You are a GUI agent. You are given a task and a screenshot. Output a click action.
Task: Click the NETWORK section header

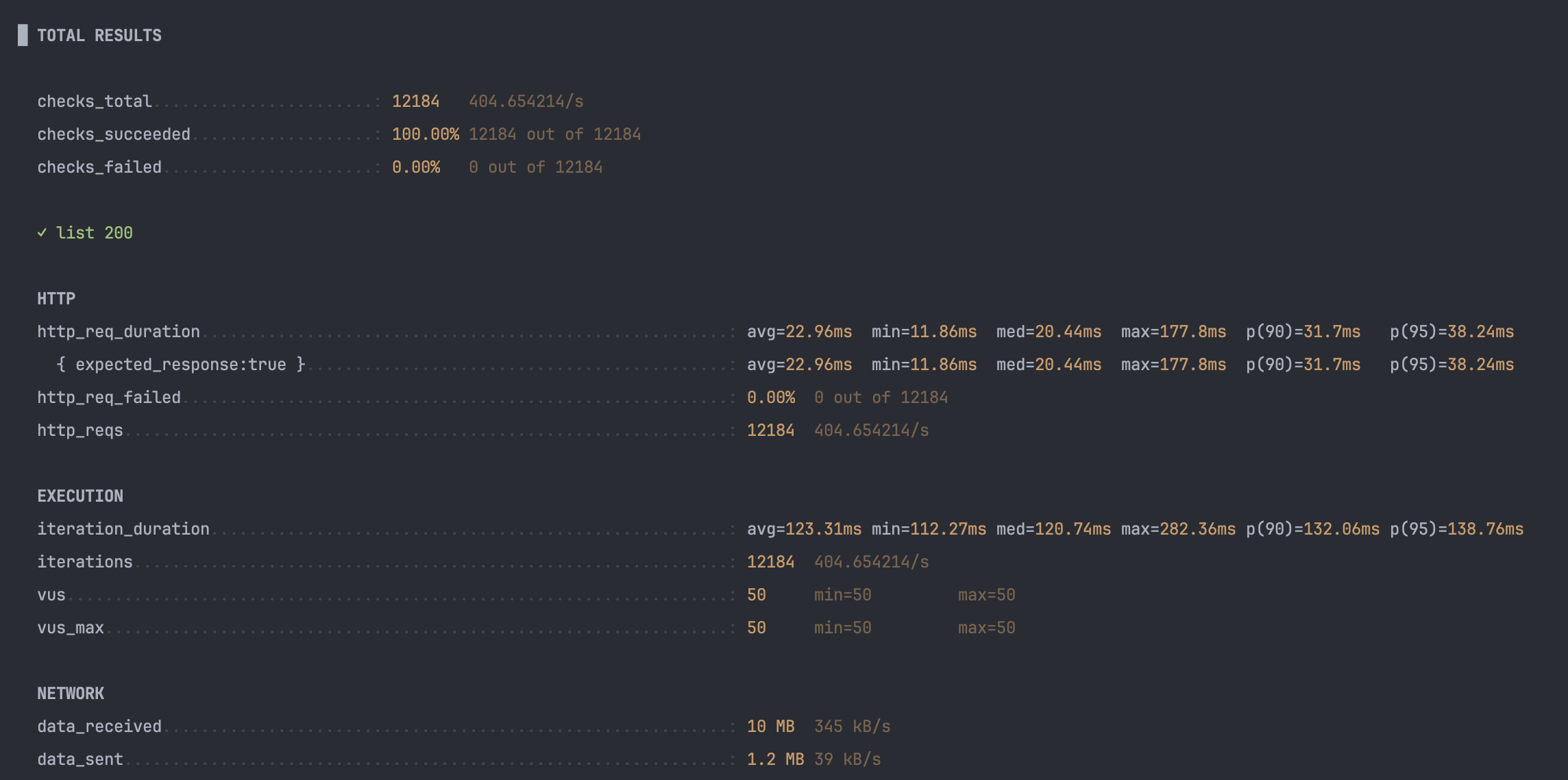71,694
